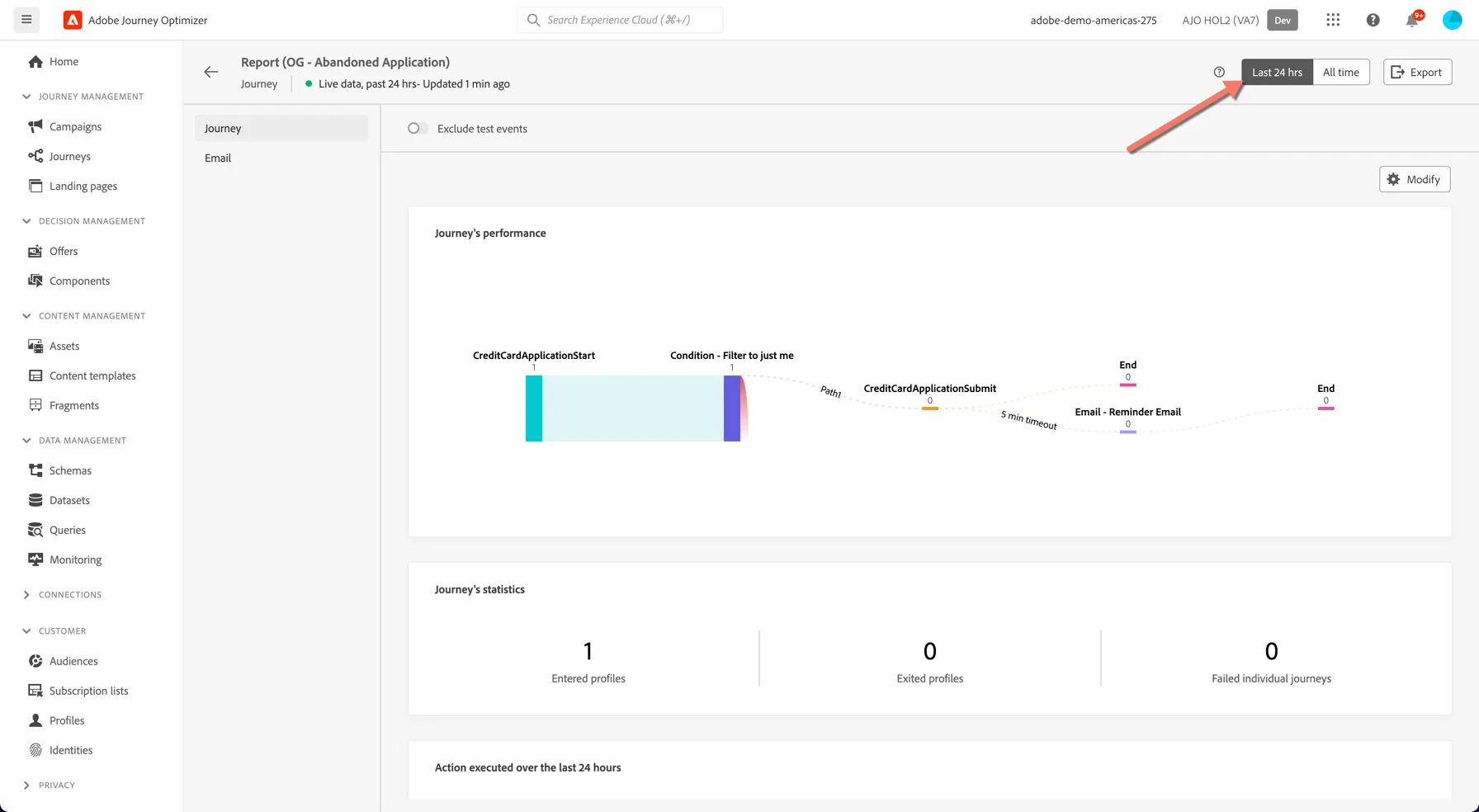This screenshot has width=1479, height=812.
Task: Click the Adobe logo icon
Action: click(x=73, y=20)
